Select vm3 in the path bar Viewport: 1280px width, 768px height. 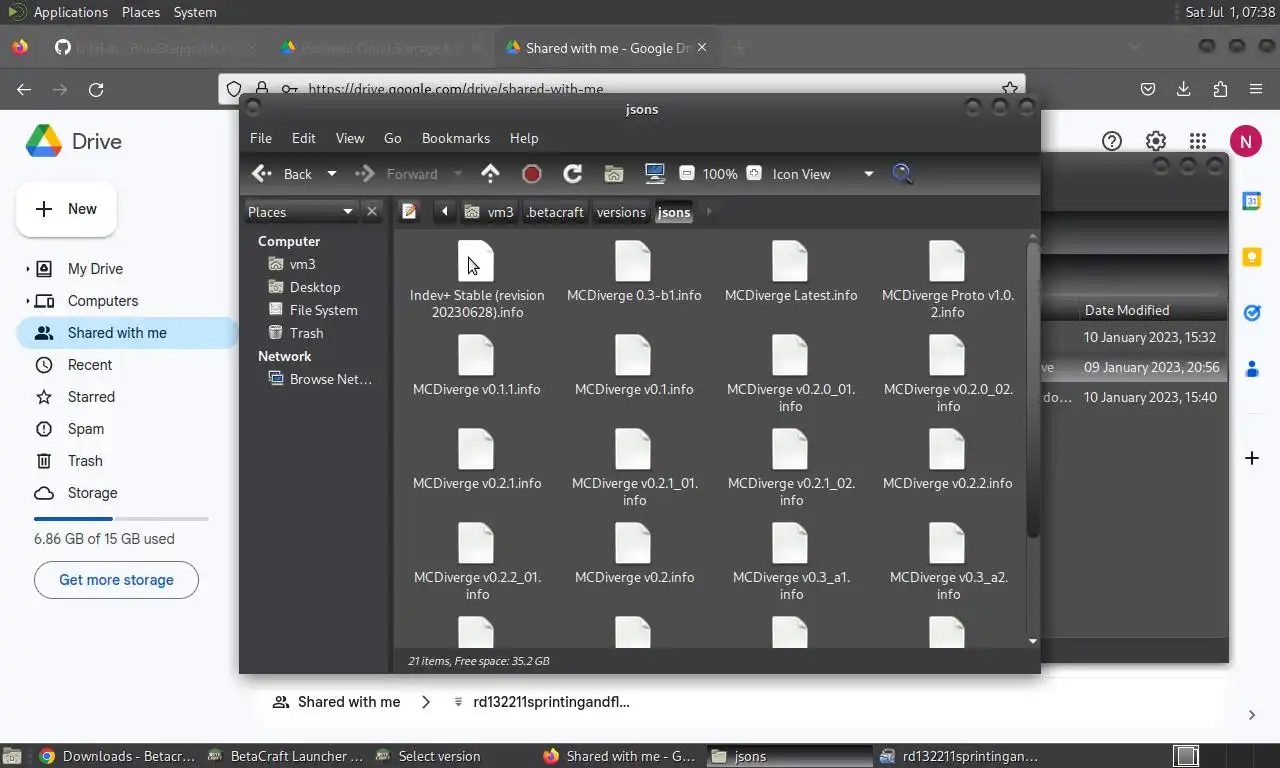click(x=489, y=212)
